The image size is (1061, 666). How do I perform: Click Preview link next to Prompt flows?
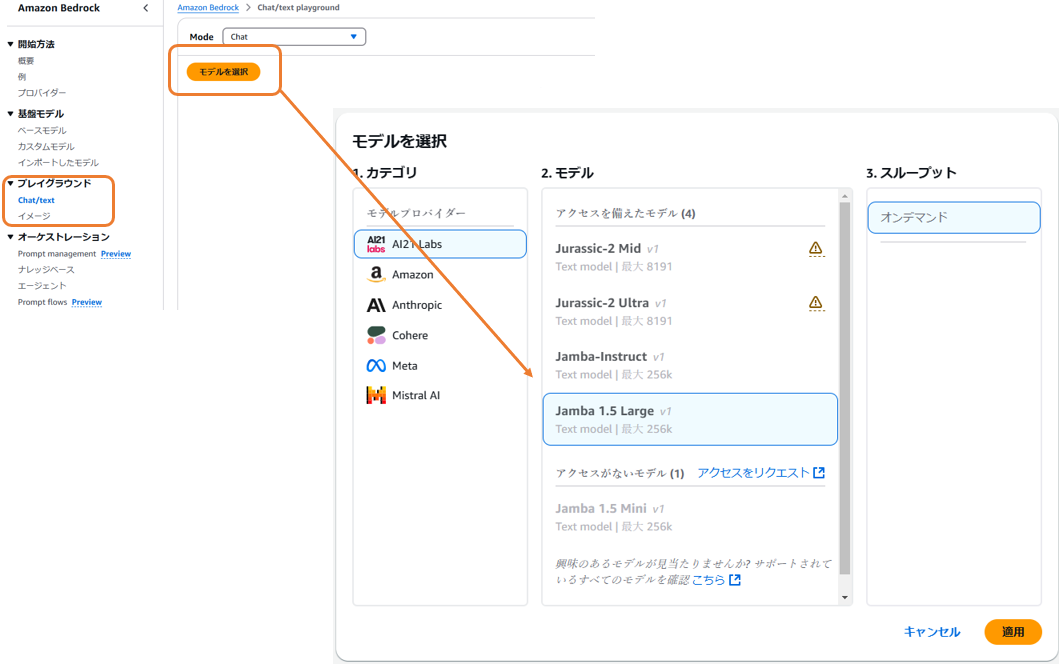coord(87,303)
